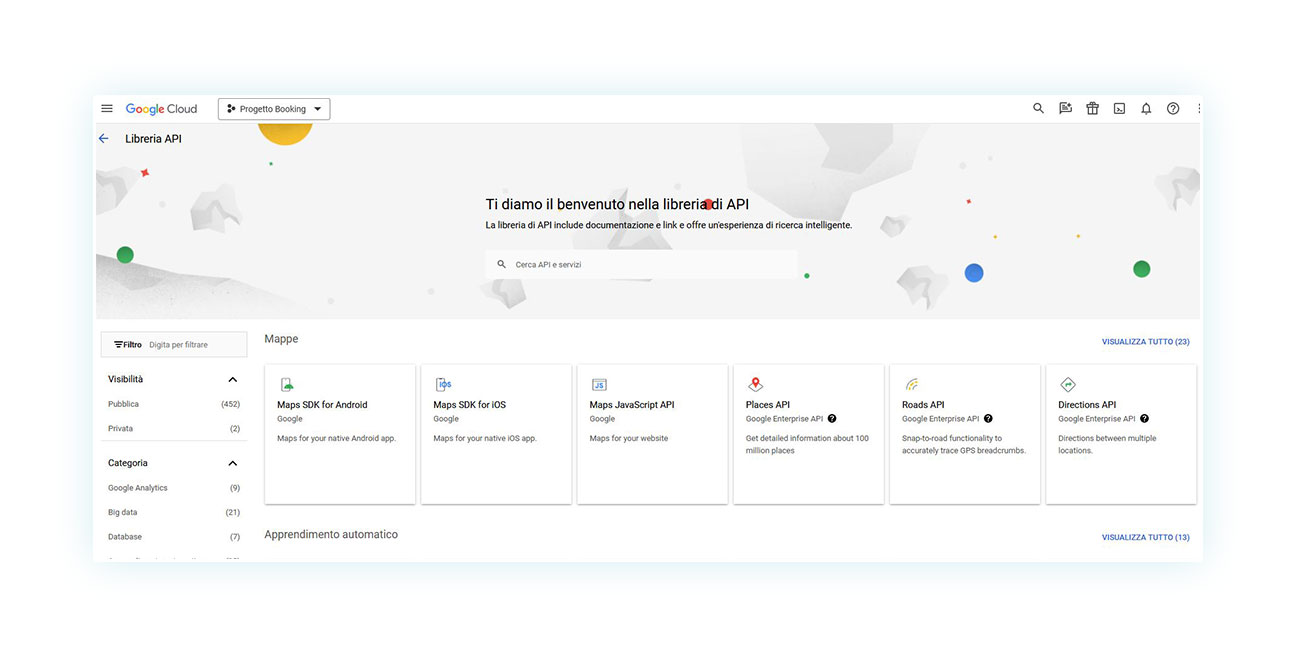Viewport: 1300px width, 667px height.
Task: Go back with the blue arrow
Action: click(104, 139)
